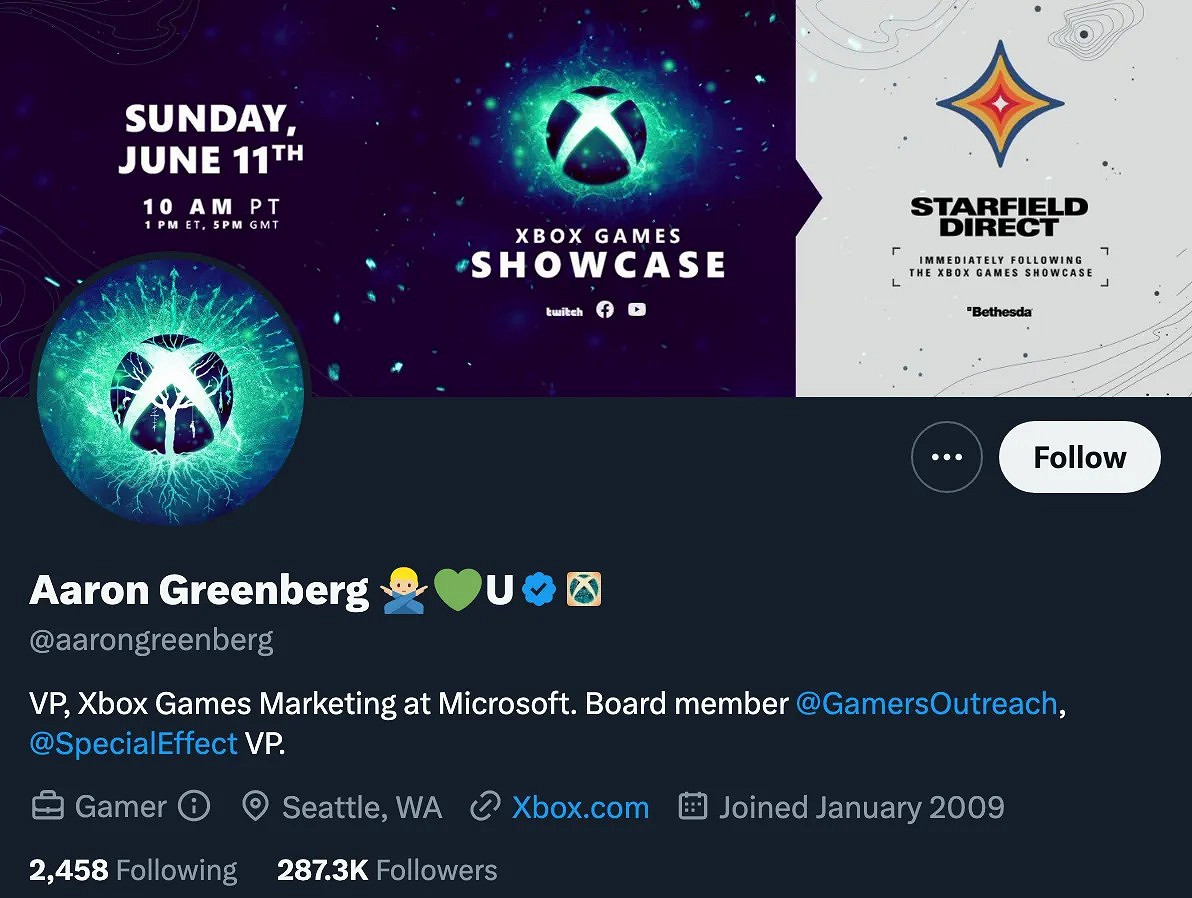Follow Aaron Greenberg's account
Screen dimensions: 1192x898
(x=1079, y=457)
